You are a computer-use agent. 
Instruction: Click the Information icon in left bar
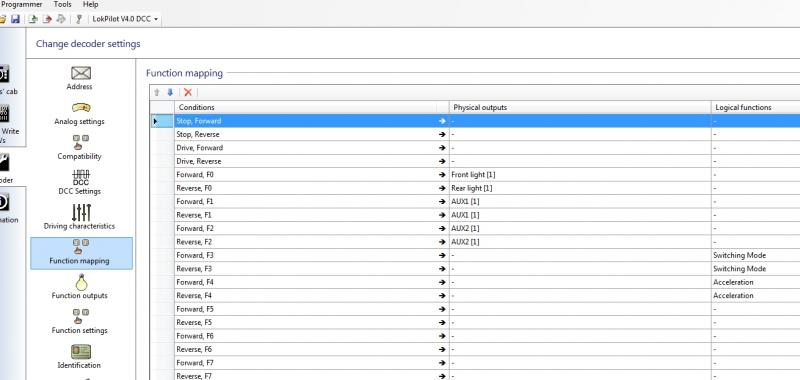pyautogui.click(x=4, y=203)
